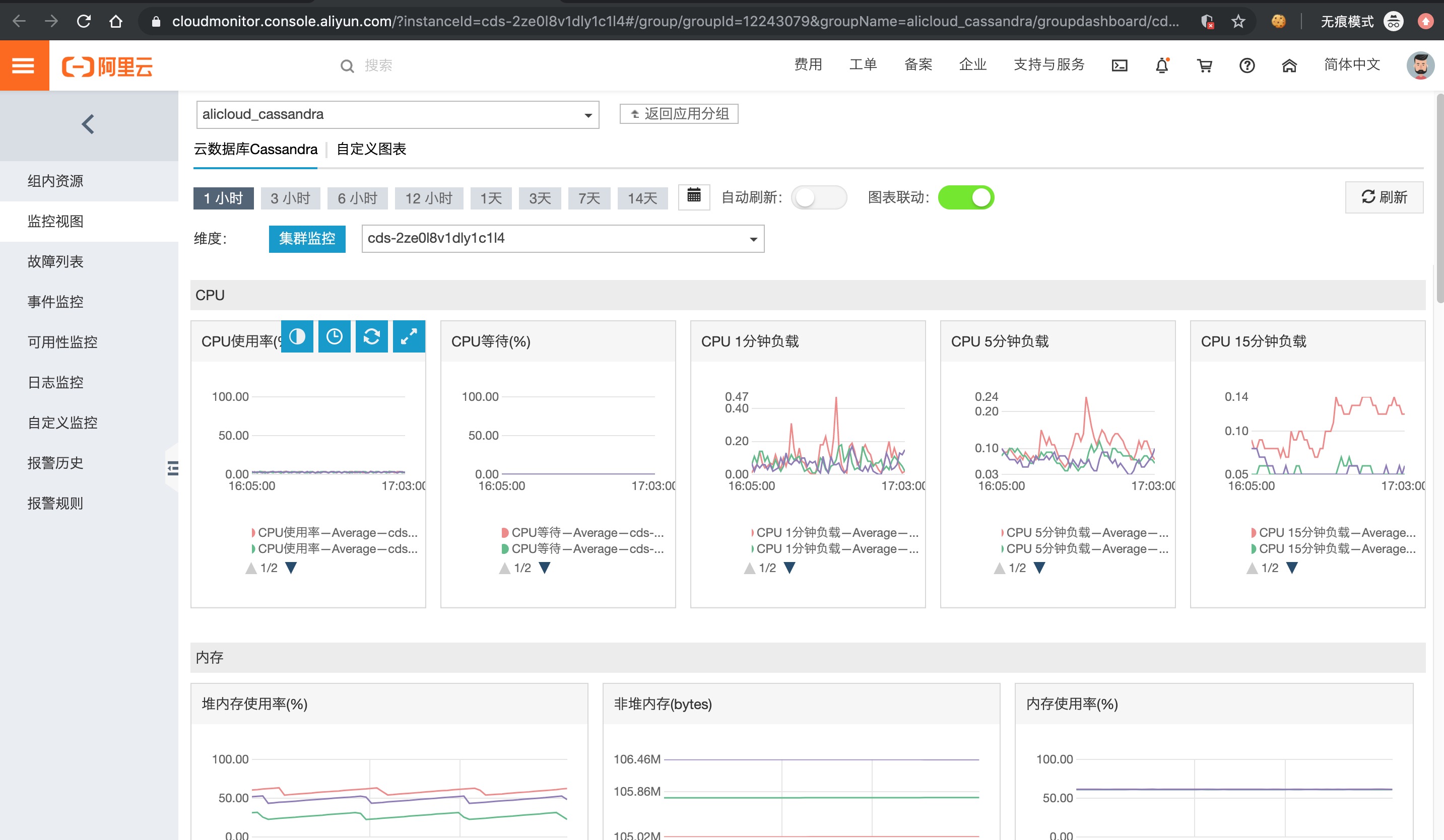Click the cookie extension icon

click(x=1278, y=21)
